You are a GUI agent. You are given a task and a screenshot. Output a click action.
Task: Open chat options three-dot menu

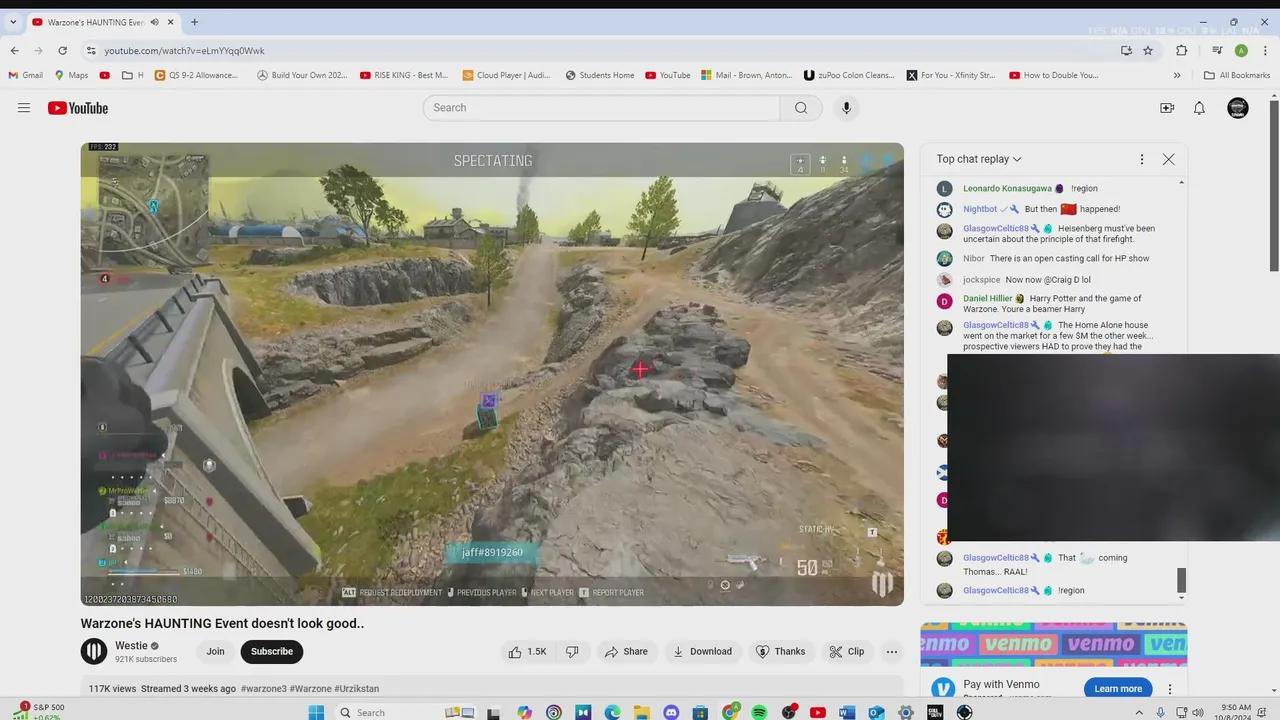(x=1142, y=159)
